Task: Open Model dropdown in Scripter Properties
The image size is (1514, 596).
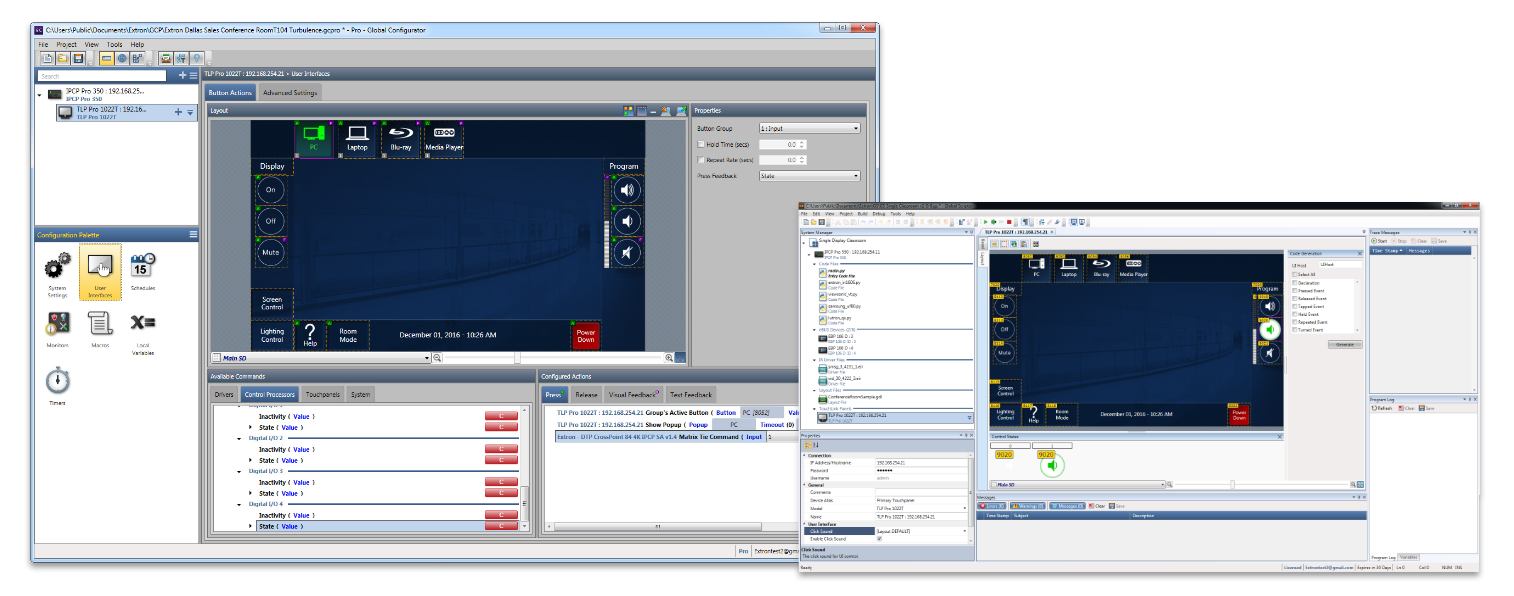Action: pos(965,508)
